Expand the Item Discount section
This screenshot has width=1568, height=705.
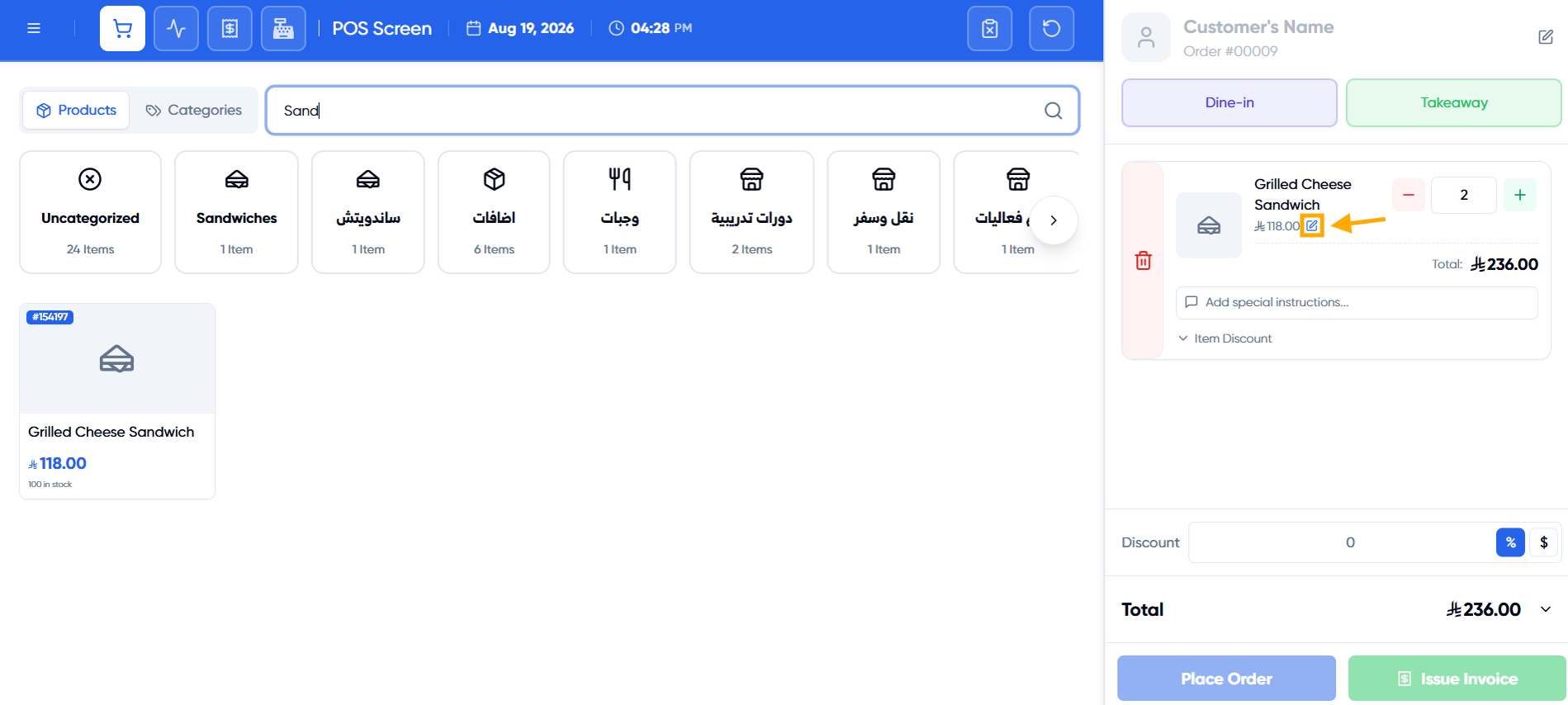(1225, 338)
